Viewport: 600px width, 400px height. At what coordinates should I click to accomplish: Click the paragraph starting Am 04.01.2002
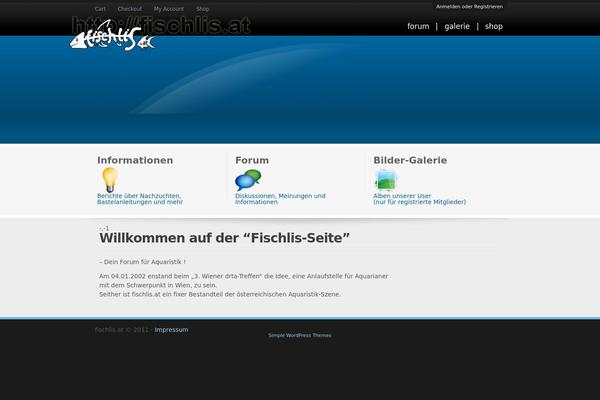pos(244,281)
